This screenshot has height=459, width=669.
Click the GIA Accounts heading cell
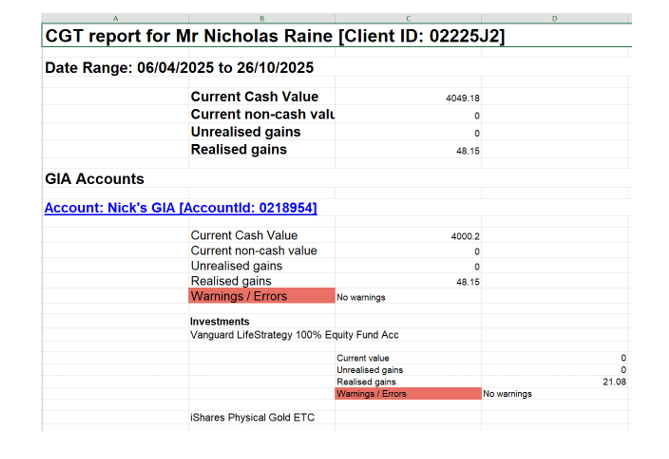(95, 179)
